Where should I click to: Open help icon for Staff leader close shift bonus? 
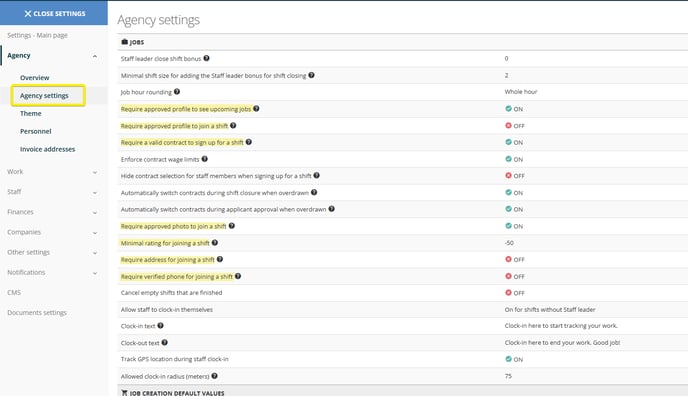(x=206, y=58)
